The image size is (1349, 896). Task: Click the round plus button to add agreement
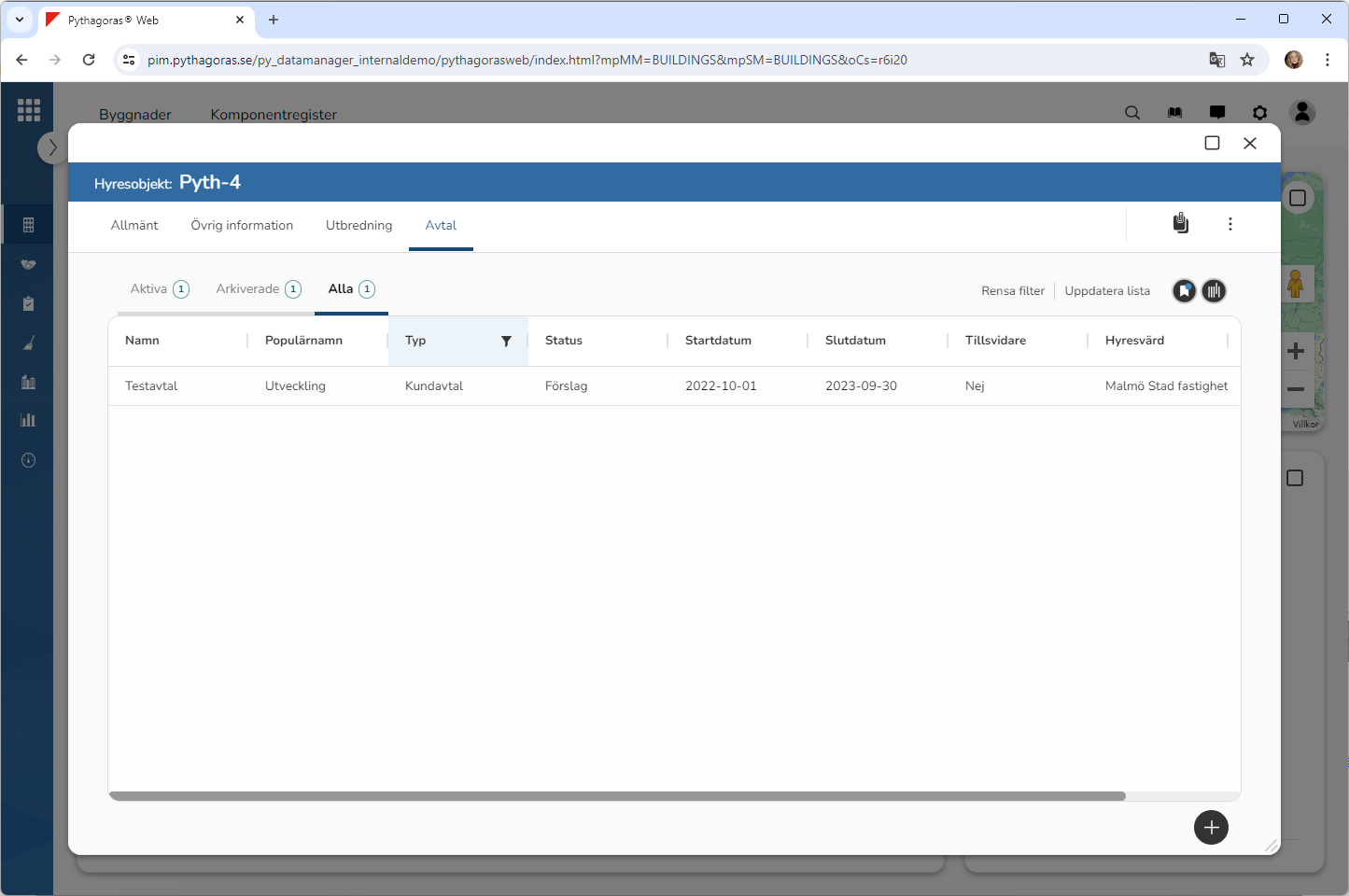pos(1211,828)
